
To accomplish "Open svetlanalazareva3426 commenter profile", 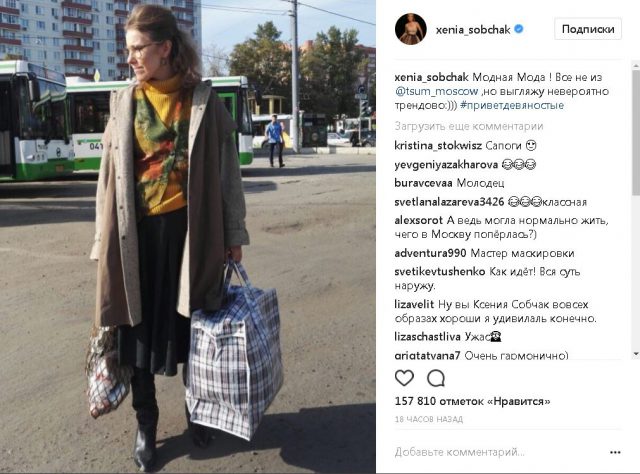I will pos(449,202).
